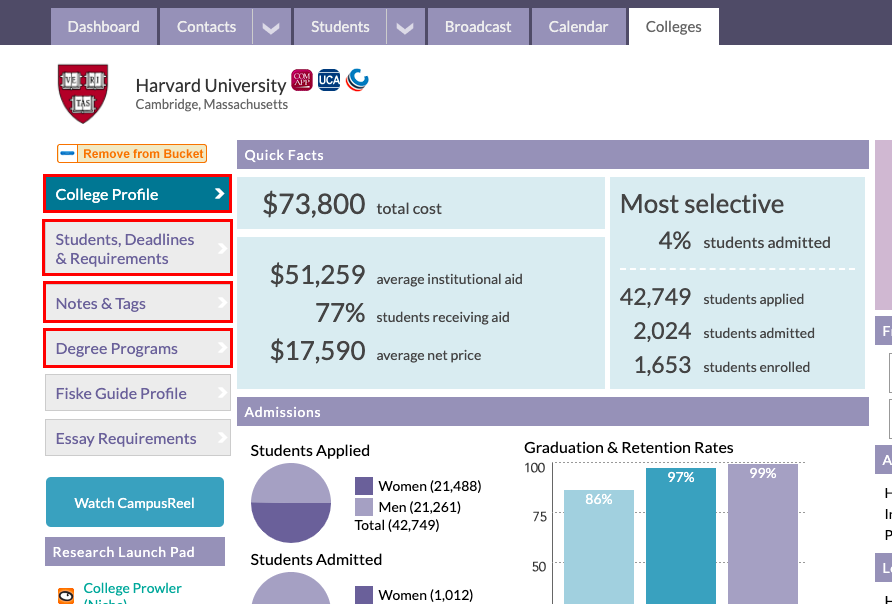Expand the Degree Programs arrow
The image size is (892, 604).
click(x=222, y=348)
